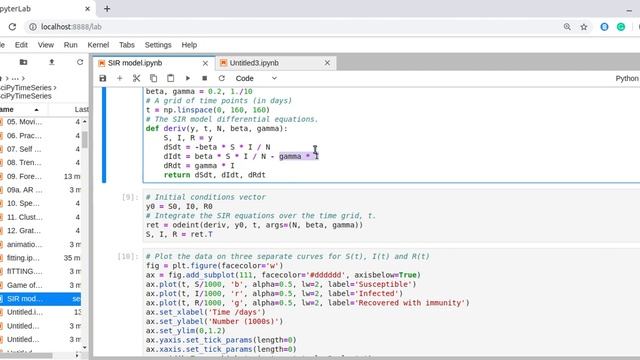Close the Untitled3.ipynb tab
This screenshot has width=640, height=360.
pyautogui.click(x=327, y=63)
